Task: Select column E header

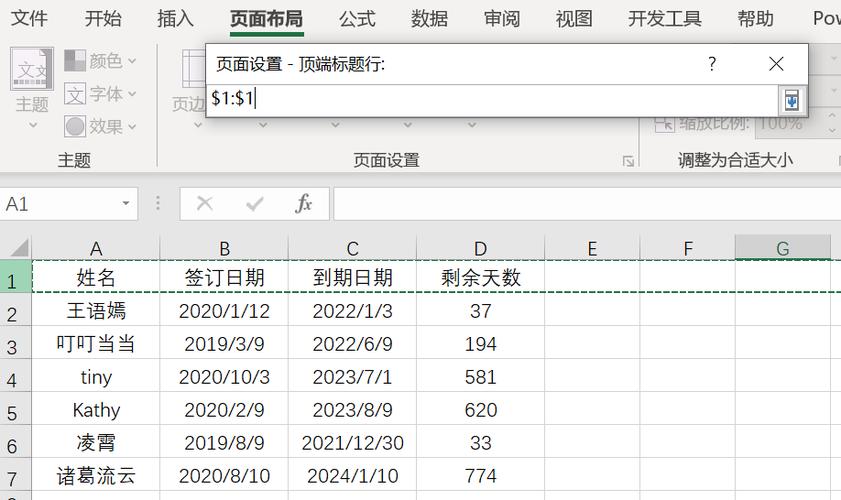Action: (x=592, y=248)
